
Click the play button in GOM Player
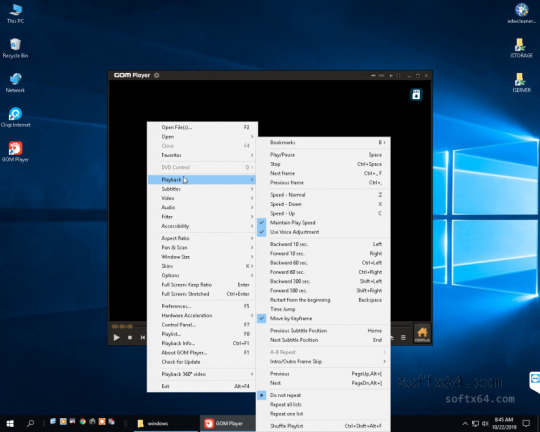point(116,337)
